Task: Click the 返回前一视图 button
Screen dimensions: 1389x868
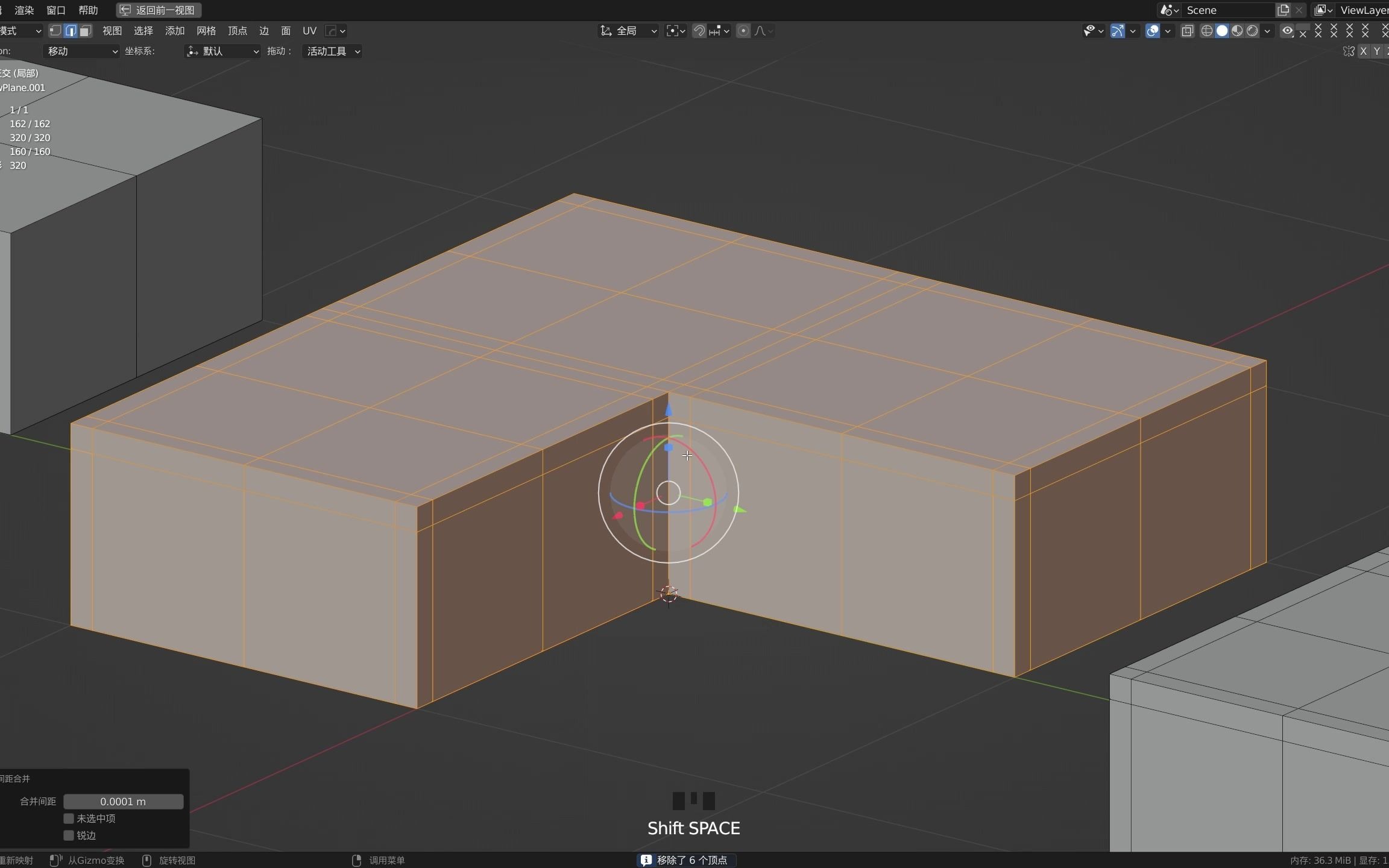Action: (158, 10)
